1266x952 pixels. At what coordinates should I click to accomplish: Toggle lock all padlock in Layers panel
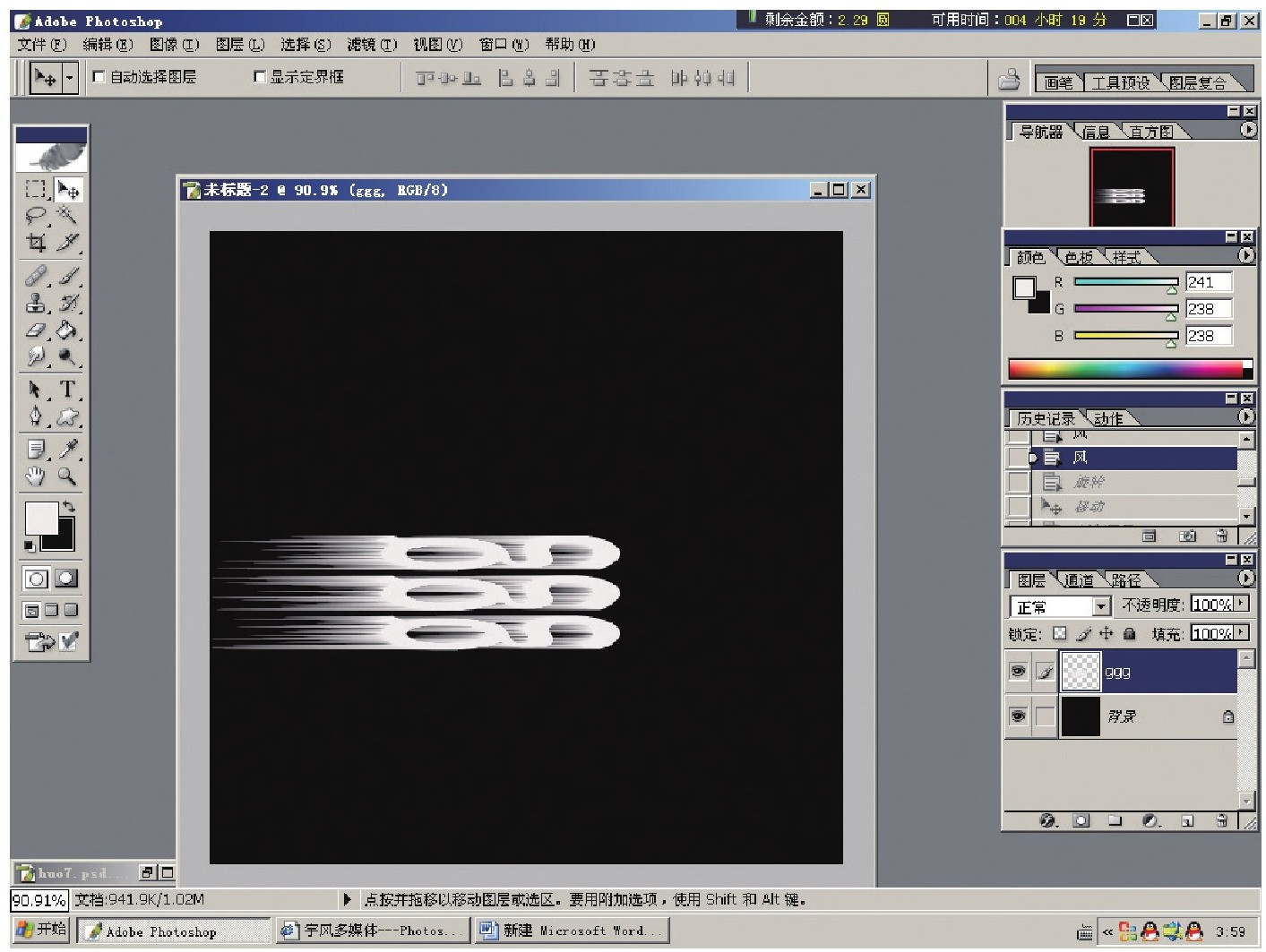pos(1130,634)
